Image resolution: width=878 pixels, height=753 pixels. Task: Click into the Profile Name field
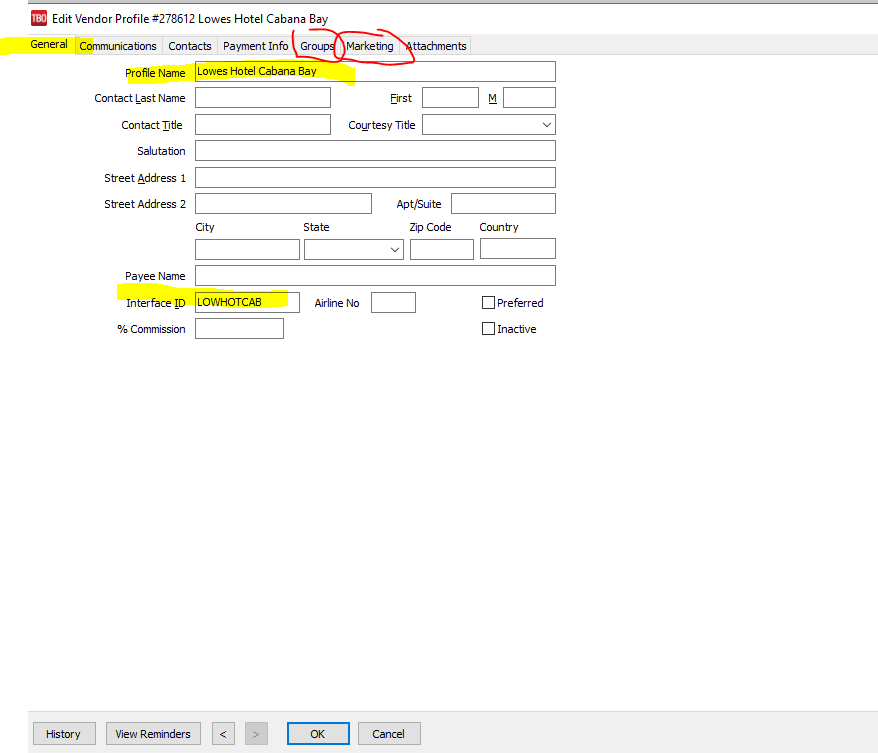(375, 72)
